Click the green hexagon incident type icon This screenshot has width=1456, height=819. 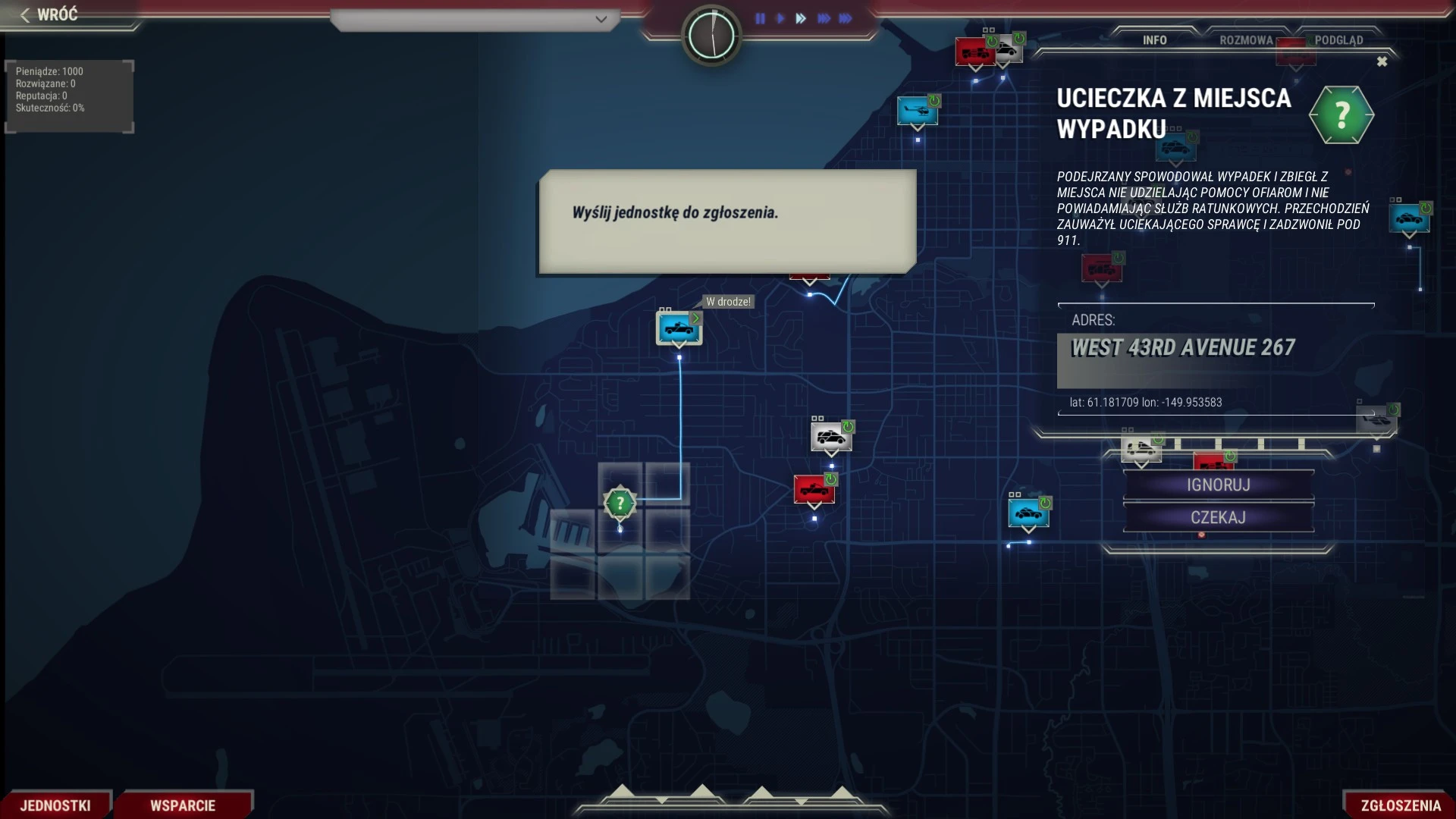(x=1341, y=115)
